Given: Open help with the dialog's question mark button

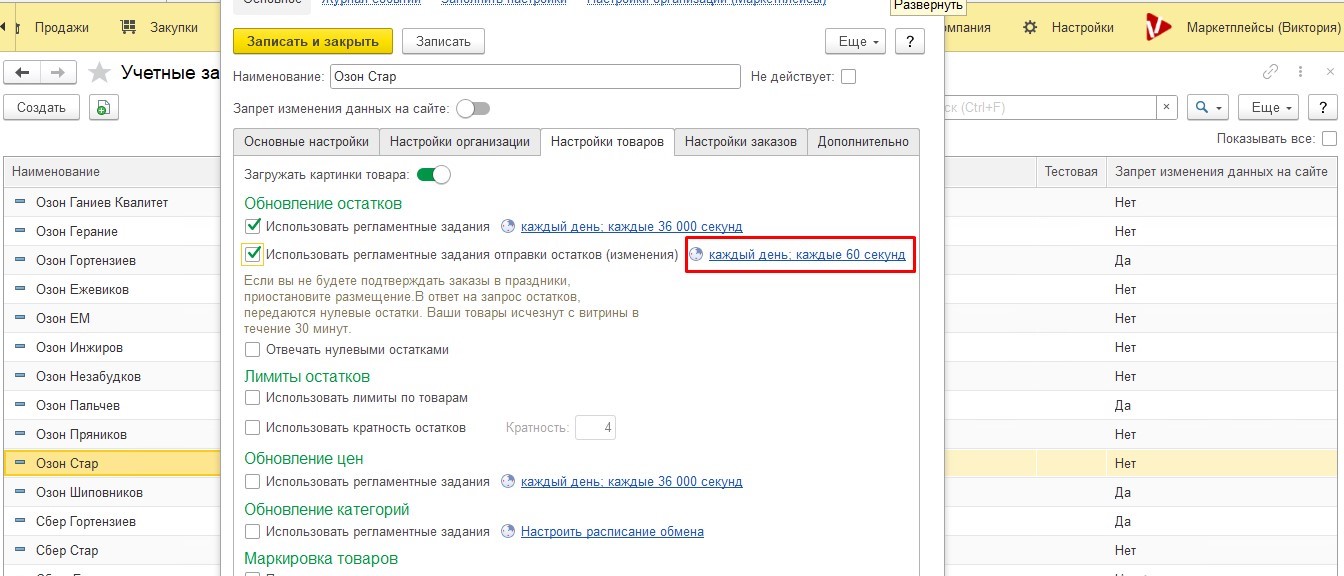Looking at the screenshot, I should 909,41.
